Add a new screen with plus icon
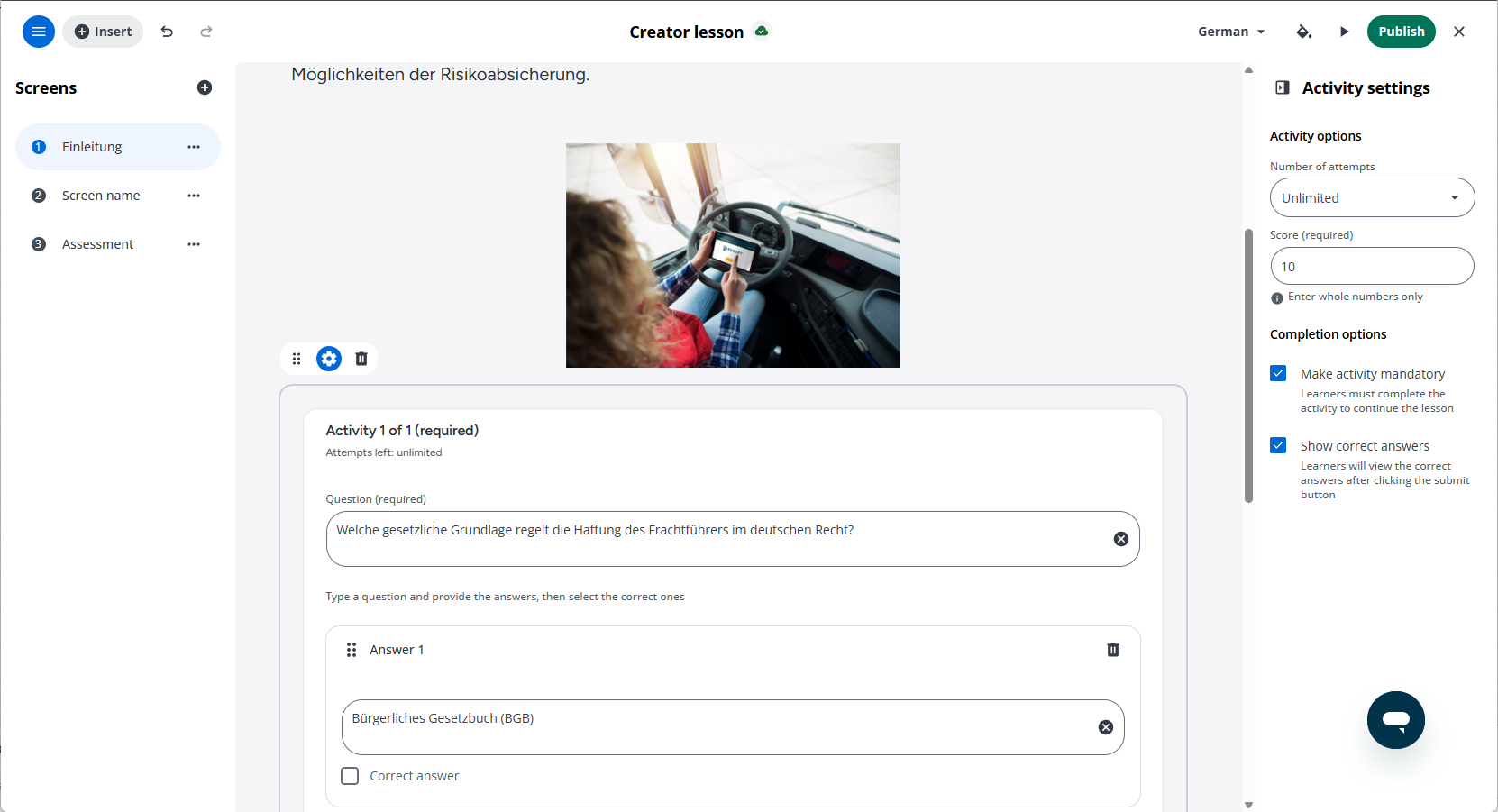Screen dimensions: 1498x812 coord(205,87)
